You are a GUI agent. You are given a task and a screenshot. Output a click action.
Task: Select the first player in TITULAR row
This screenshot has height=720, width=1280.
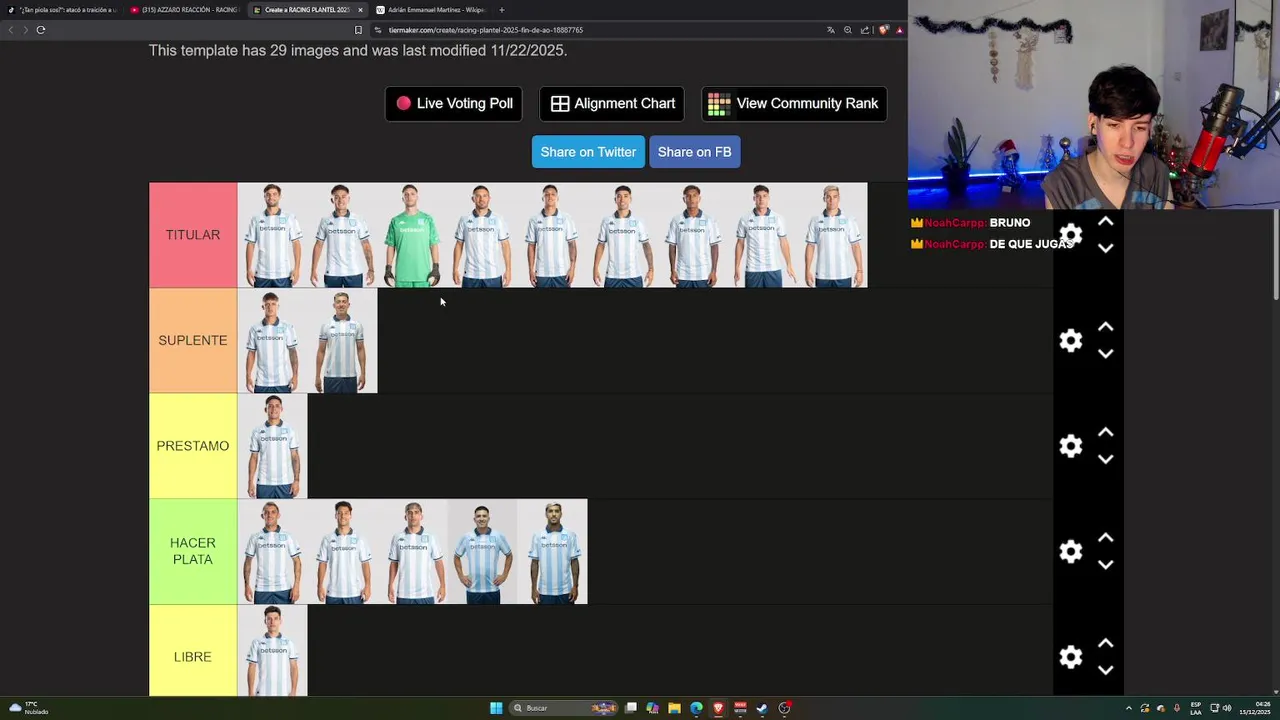tap(273, 235)
